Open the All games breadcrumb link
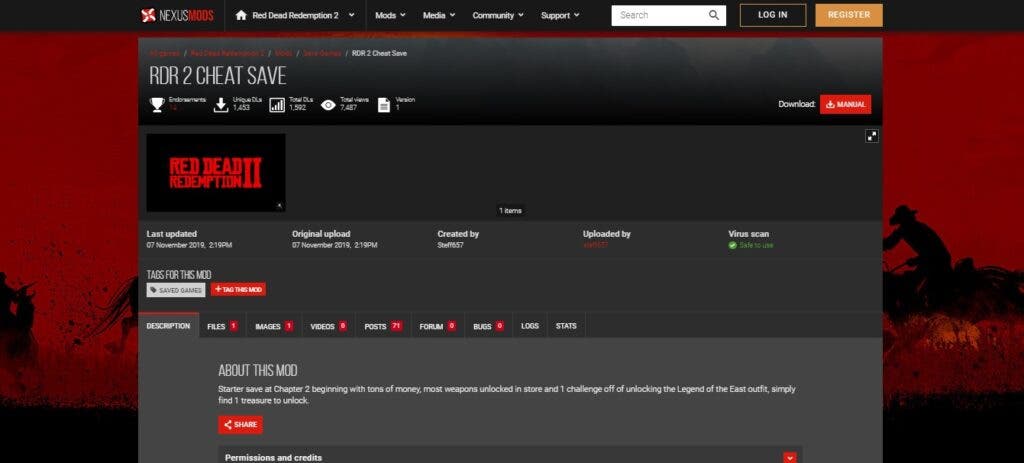This screenshot has width=1024, height=463. [x=164, y=53]
